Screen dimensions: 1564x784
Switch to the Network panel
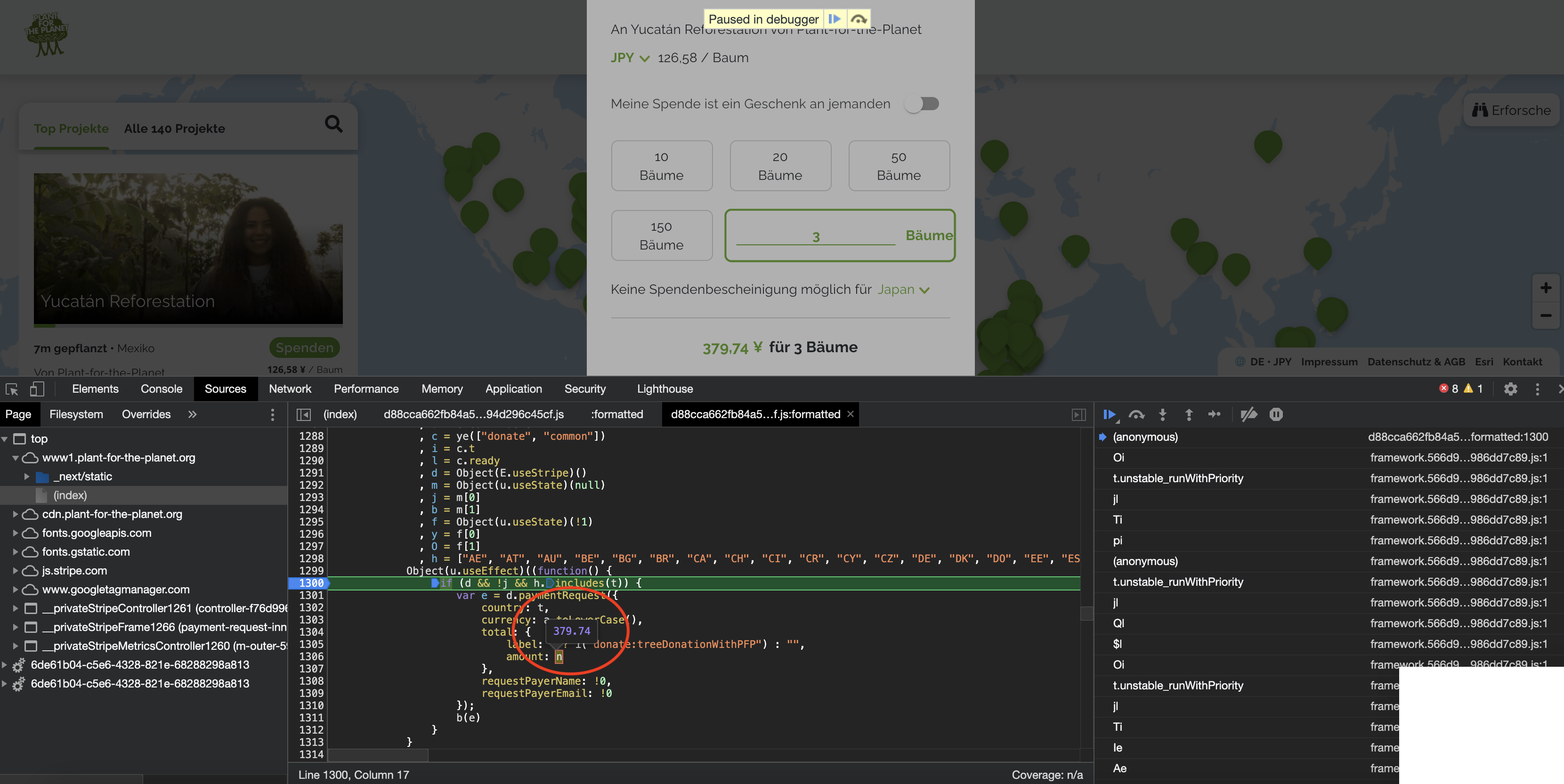(290, 388)
